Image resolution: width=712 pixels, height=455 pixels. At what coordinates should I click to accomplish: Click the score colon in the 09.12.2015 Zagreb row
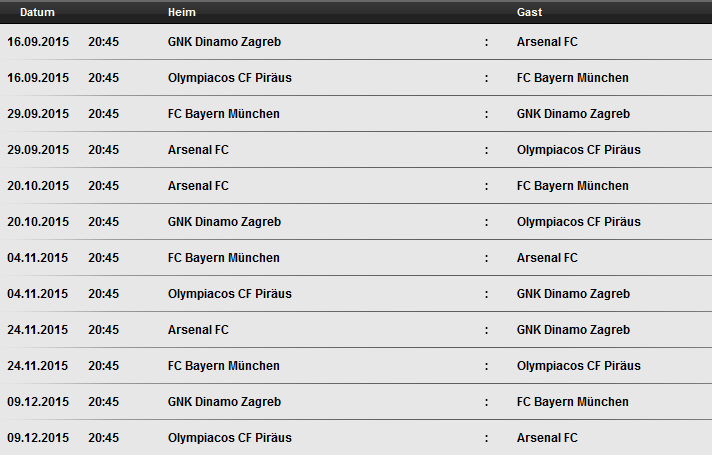(486, 402)
